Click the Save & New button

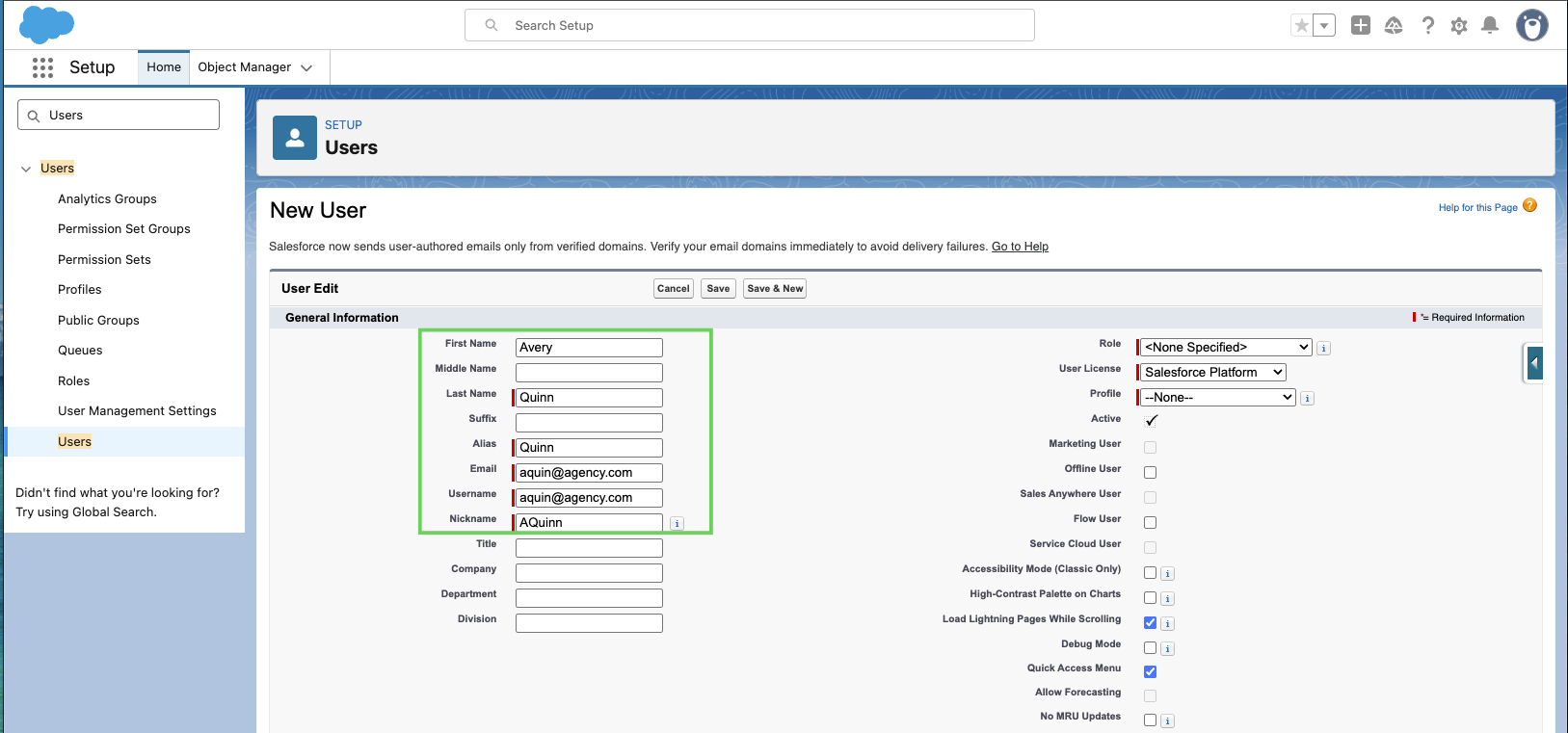(x=775, y=289)
